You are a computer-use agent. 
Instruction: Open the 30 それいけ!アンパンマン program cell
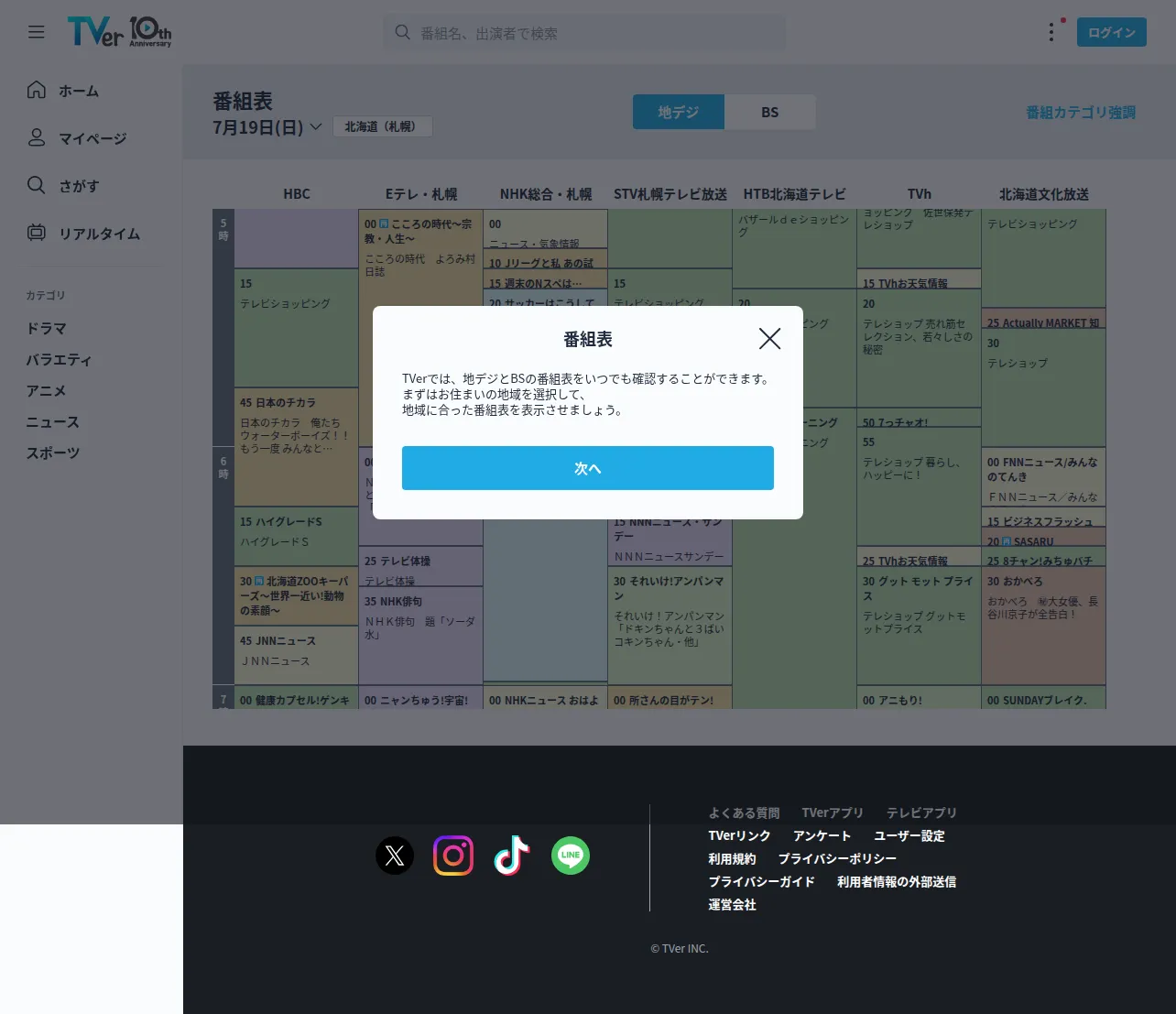click(x=670, y=626)
